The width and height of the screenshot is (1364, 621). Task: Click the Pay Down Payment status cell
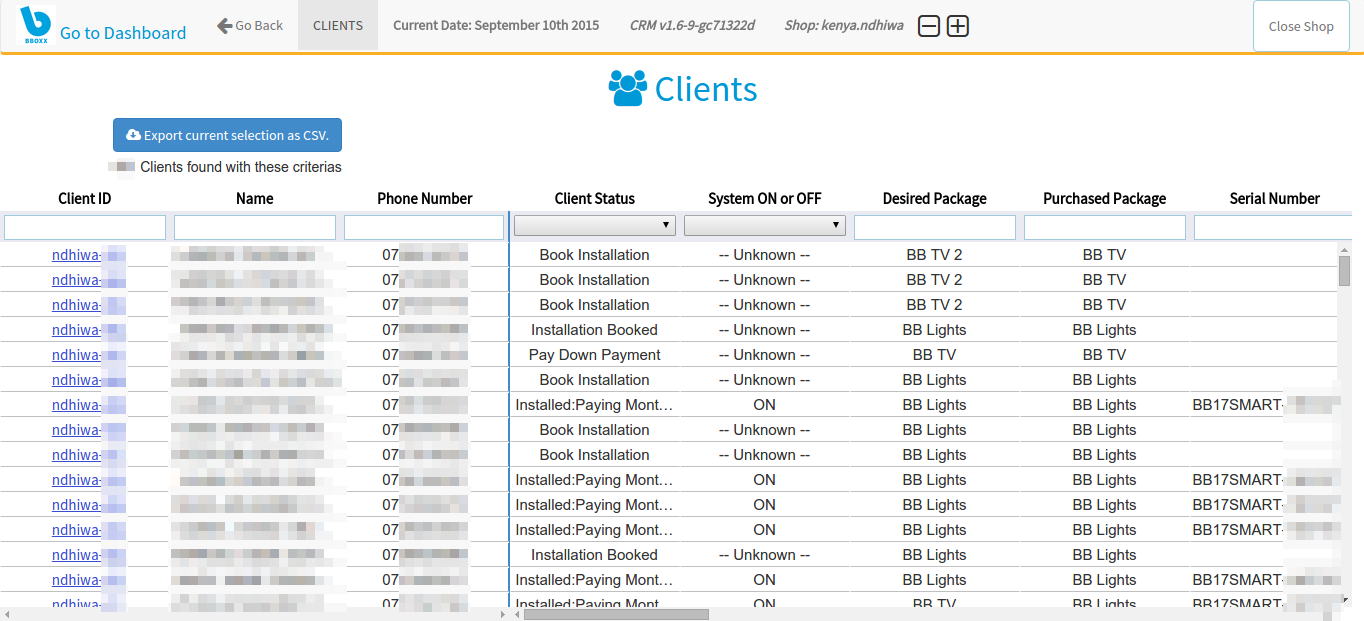pos(595,355)
